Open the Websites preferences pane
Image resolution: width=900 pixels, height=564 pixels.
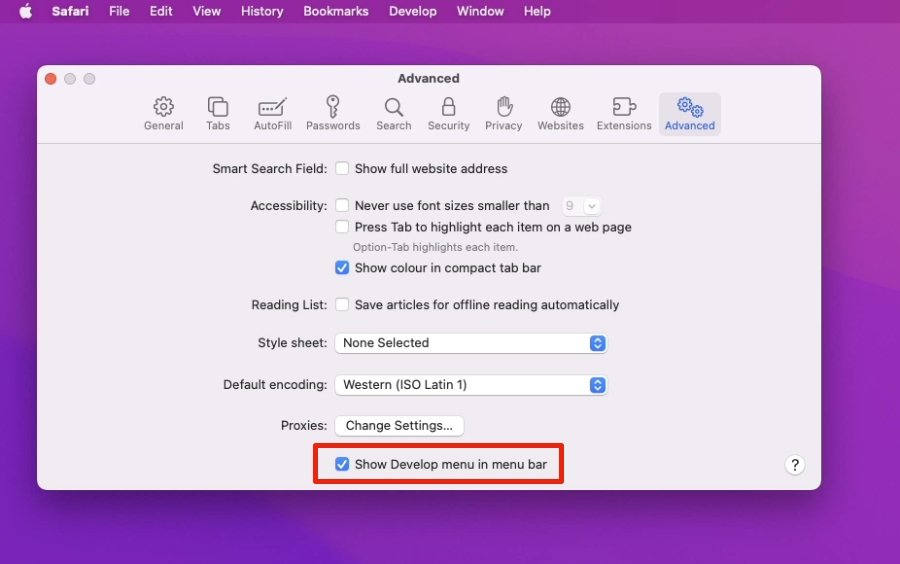point(560,114)
